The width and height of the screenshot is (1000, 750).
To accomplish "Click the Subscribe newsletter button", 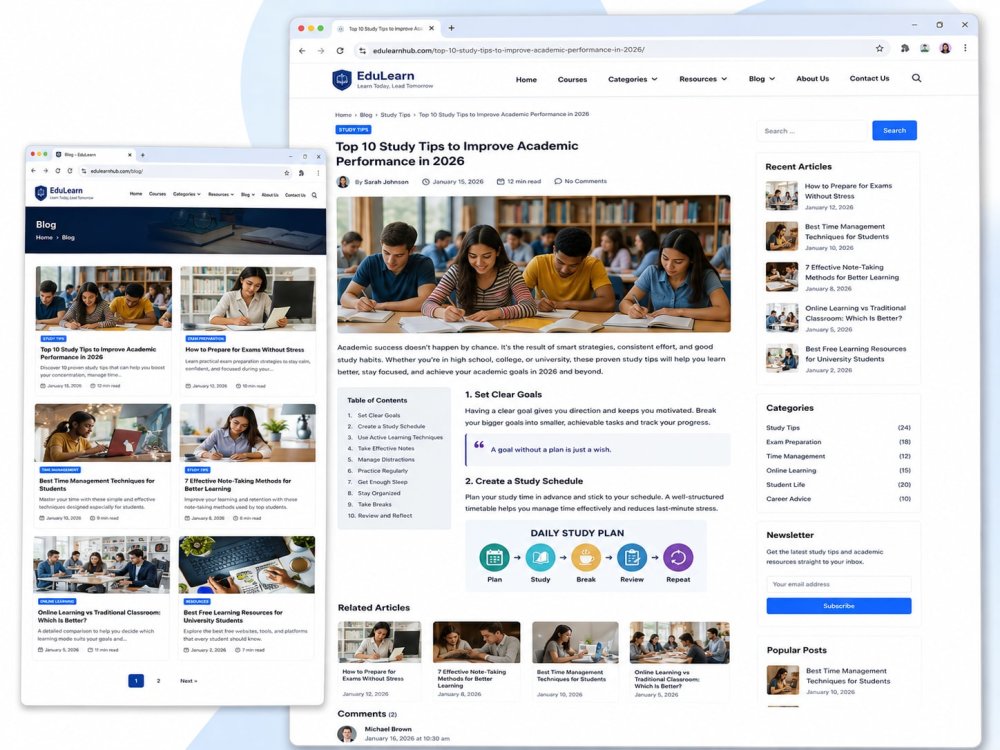I will (839, 606).
